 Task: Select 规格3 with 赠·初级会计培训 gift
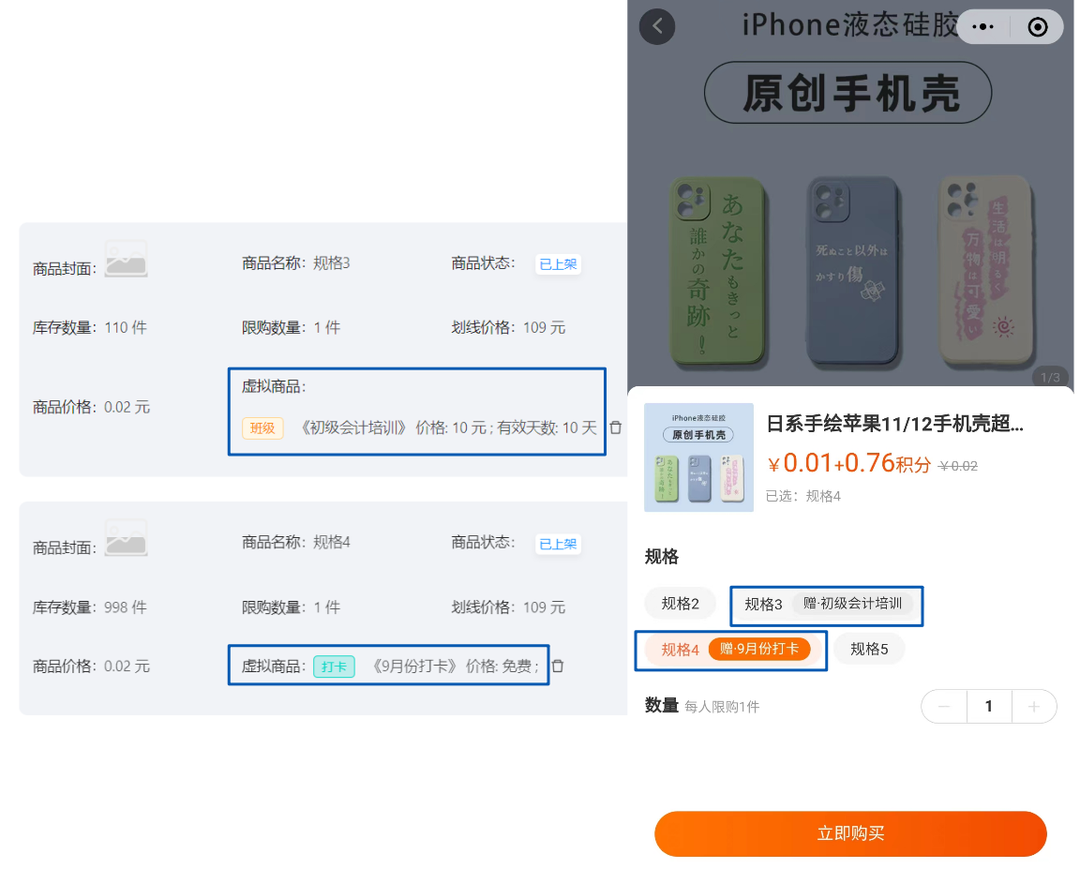[826, 605]
